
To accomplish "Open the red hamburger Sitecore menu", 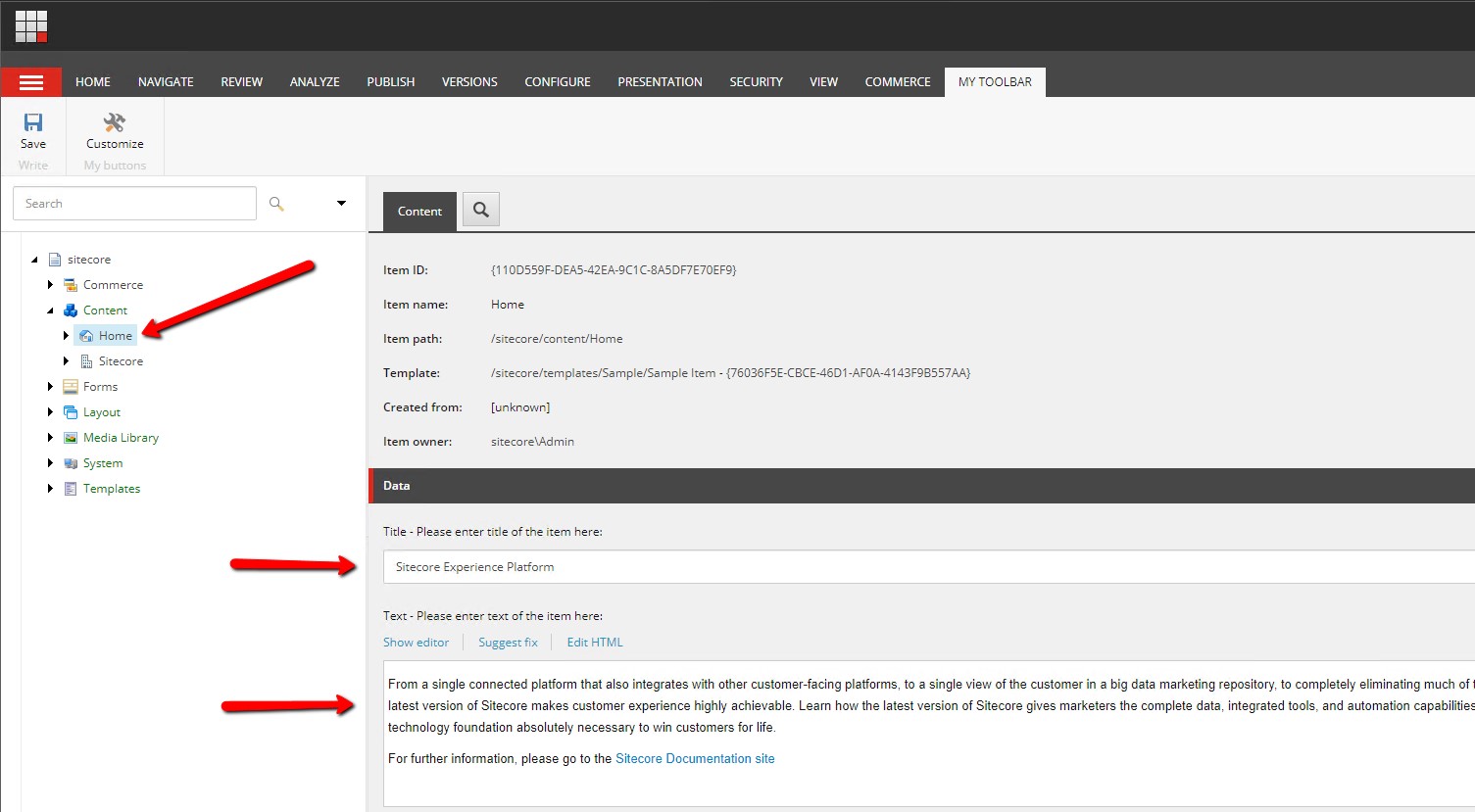I will (31, 82).
